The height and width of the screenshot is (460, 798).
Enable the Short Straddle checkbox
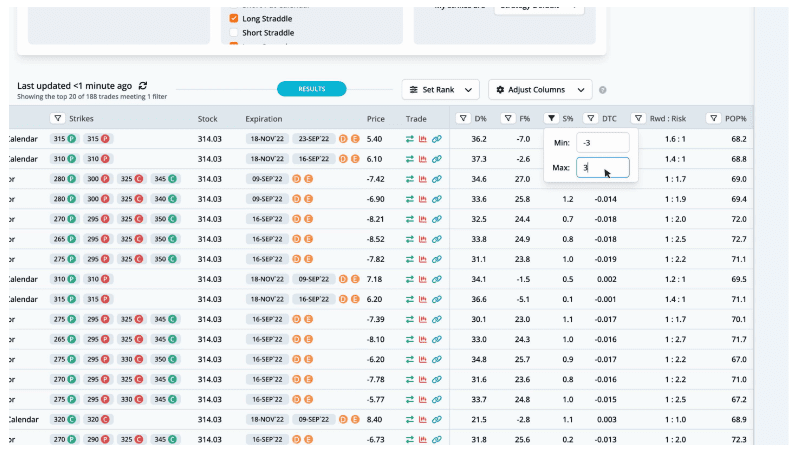[x=234, y=32]
